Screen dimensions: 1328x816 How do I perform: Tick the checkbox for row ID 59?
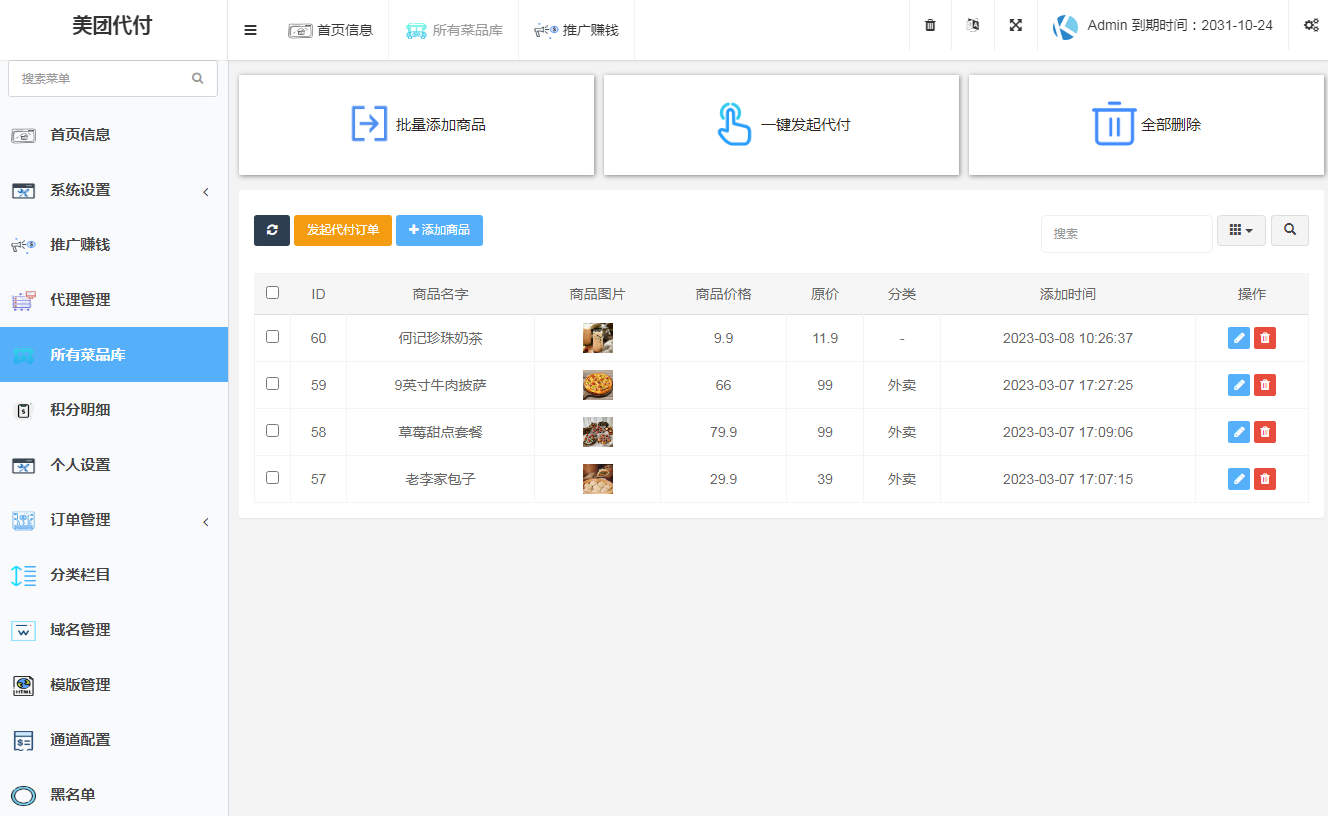click(272, 385)
